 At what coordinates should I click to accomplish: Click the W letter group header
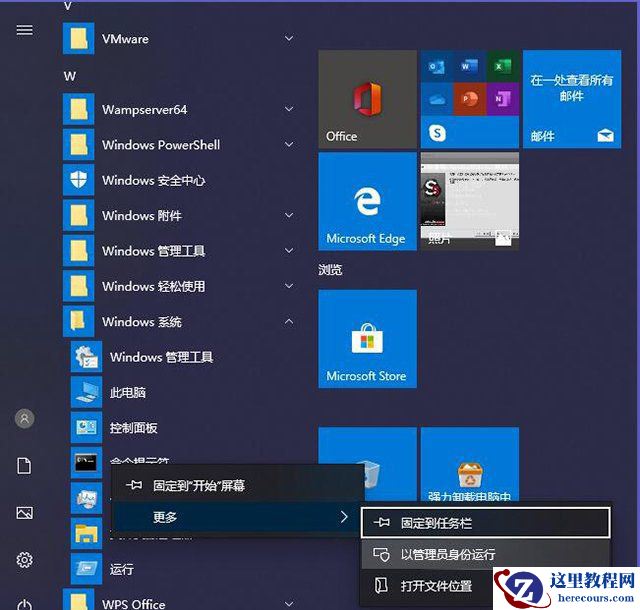[x=70, y=76]
